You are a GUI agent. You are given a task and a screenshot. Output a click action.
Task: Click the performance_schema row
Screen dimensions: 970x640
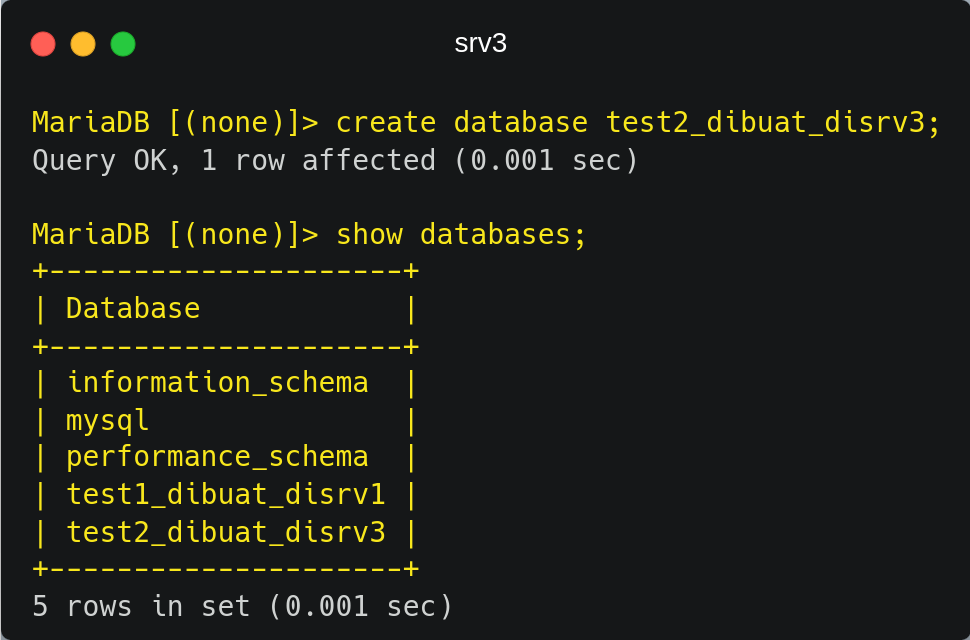pyautogui.click(x=225, y=457)
